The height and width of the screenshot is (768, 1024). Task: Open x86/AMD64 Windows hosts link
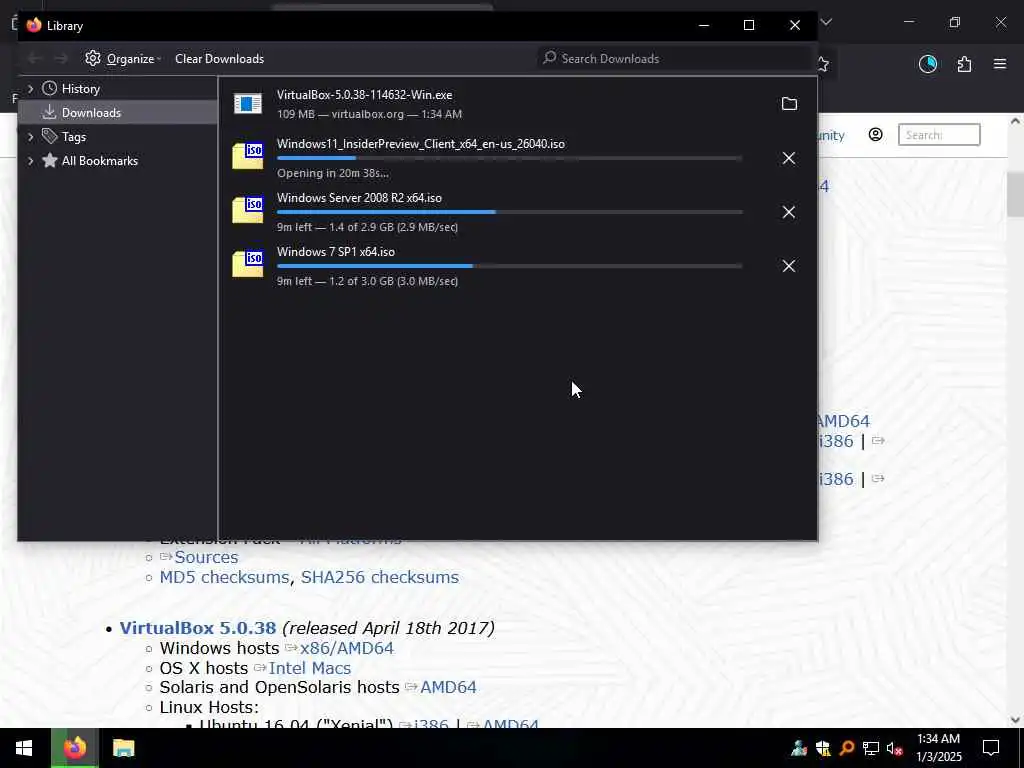coord(347,648)
